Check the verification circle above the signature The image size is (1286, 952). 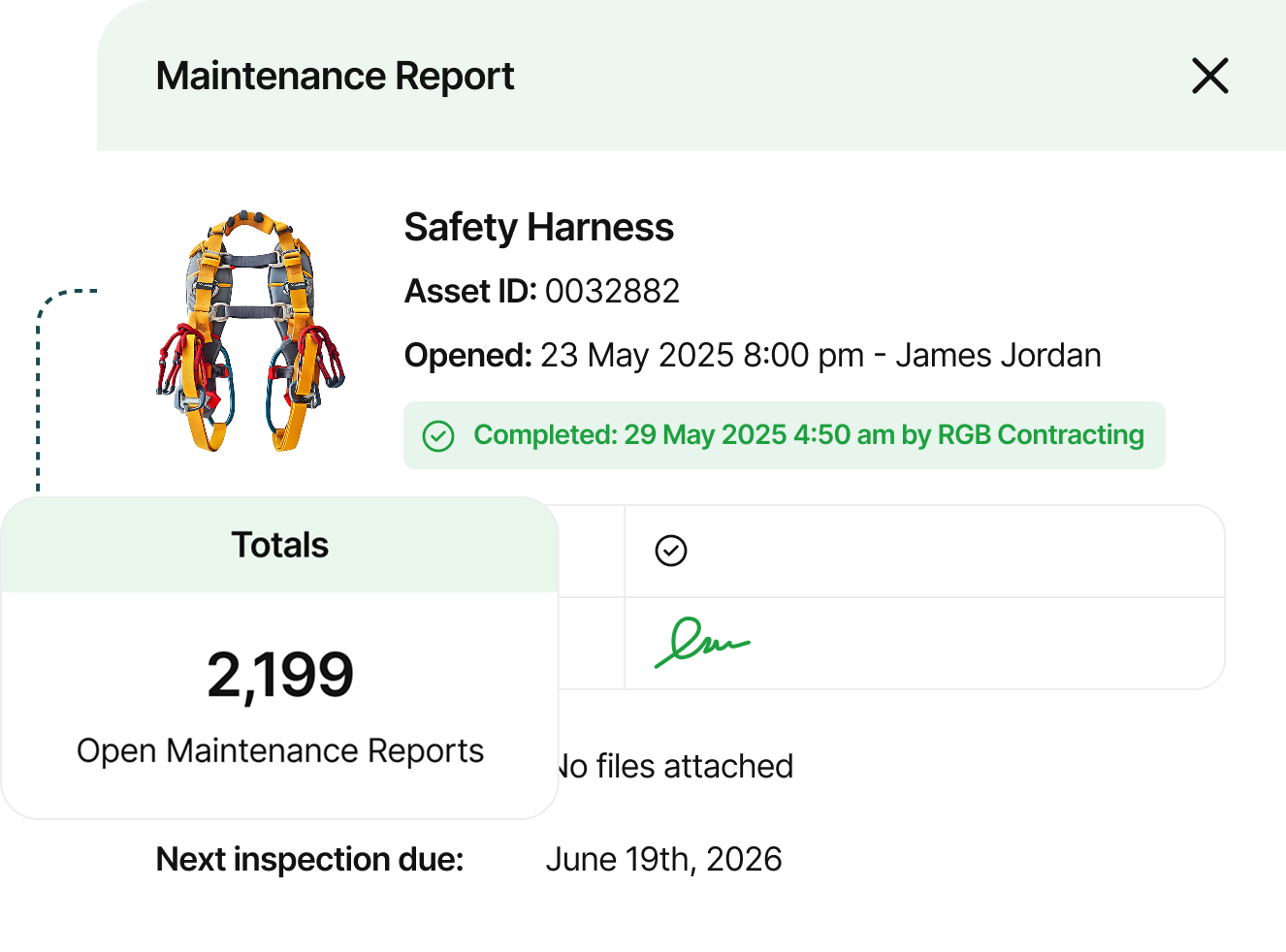(x=671, y=551)
